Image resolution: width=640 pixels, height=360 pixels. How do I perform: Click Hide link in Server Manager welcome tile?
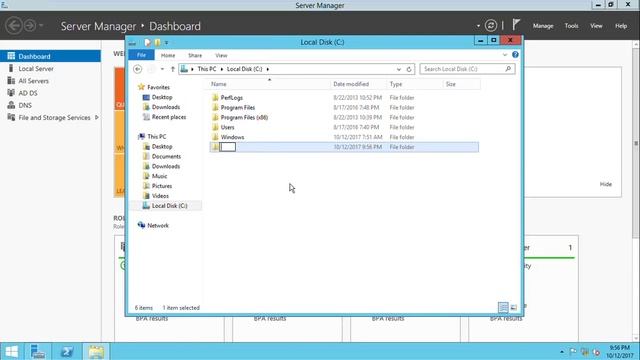point(606,184)
